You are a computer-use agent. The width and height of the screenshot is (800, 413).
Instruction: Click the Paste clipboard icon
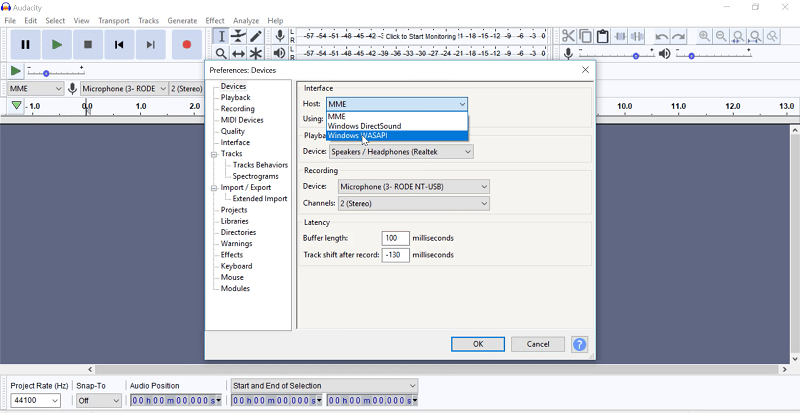pyautogui.click(x=602, y=37)
